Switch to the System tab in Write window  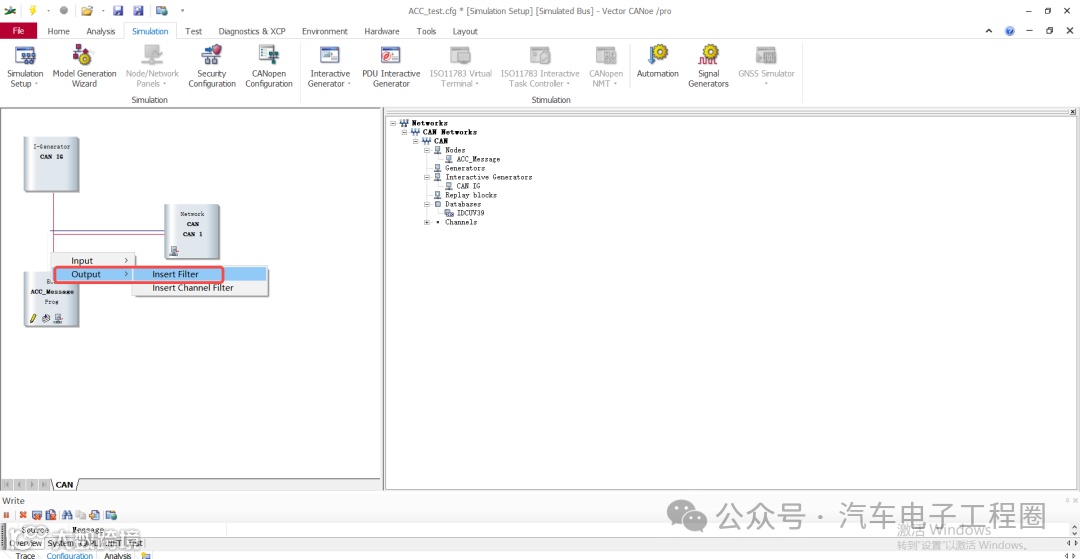pos(60,543)
